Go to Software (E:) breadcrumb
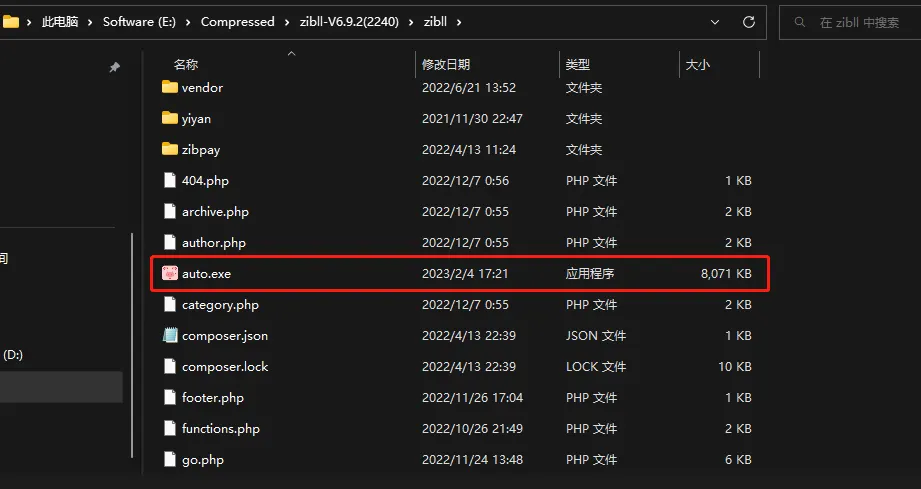Screen dimensions: 921x489 tap(139, 22)
